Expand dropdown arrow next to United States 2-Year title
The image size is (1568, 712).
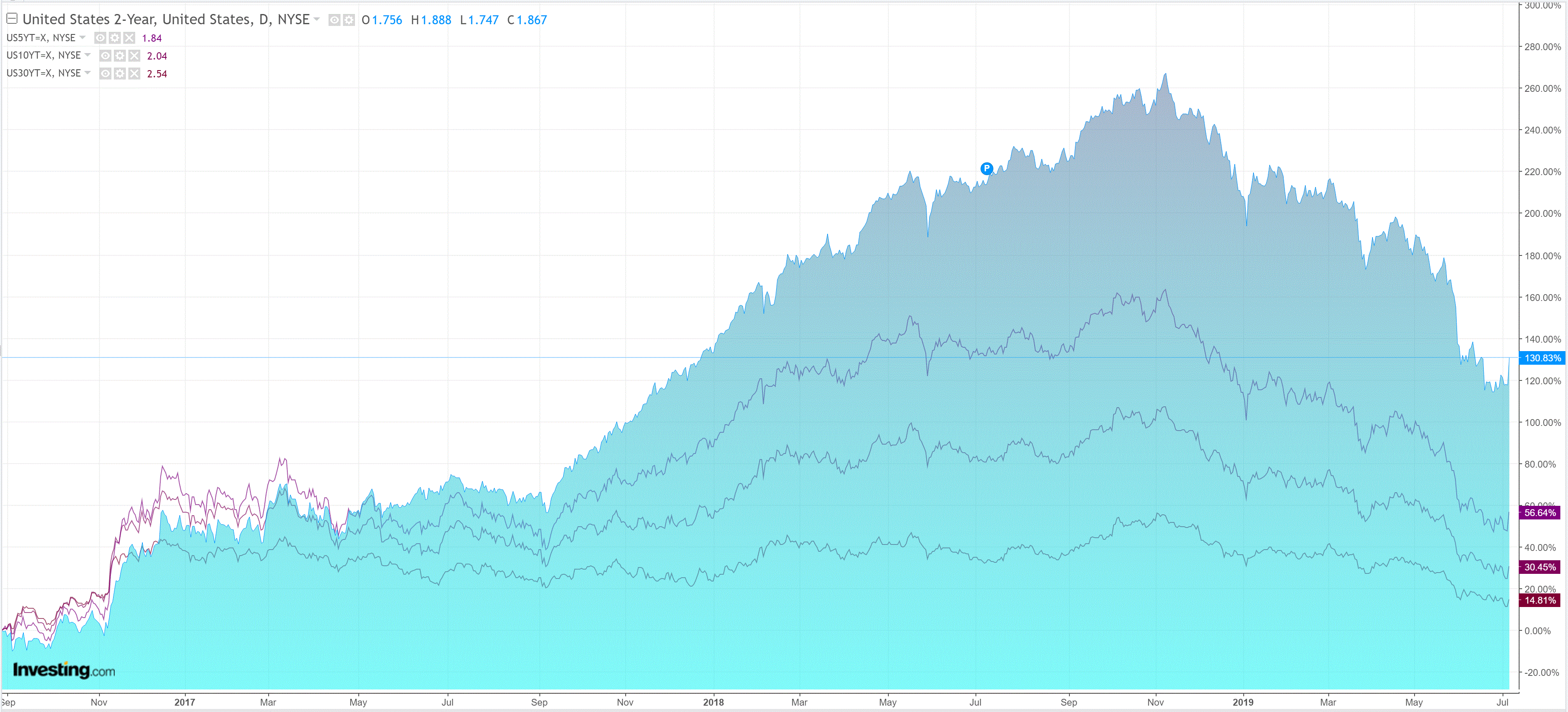coord(317,20)
